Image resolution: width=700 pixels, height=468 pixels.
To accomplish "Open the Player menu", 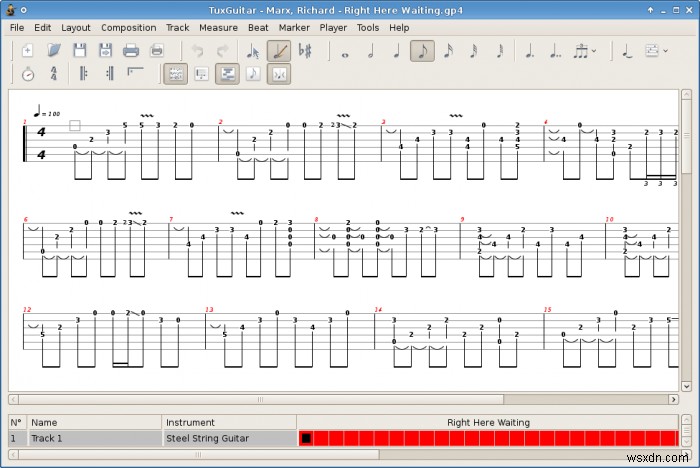I will point(333,28).
